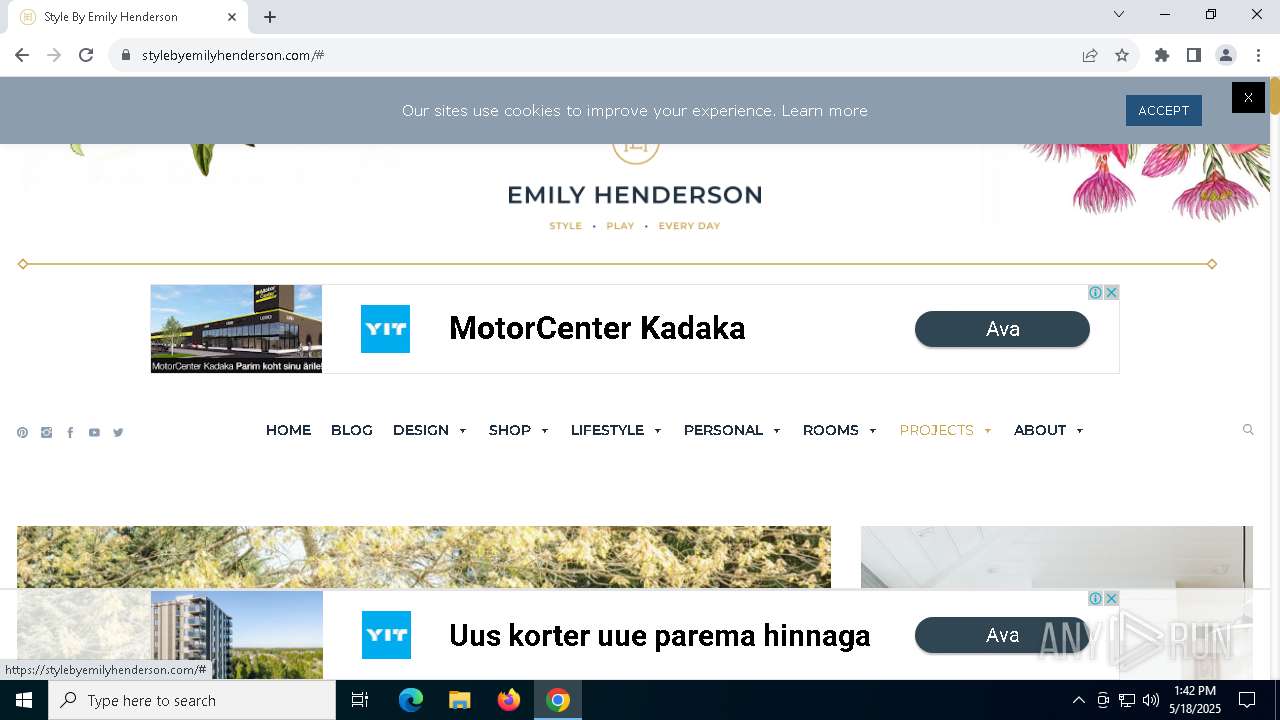The height and width of the screenshot is (720, 1280).
Task: Open the SHOP menu item
Action: (510, 430)
